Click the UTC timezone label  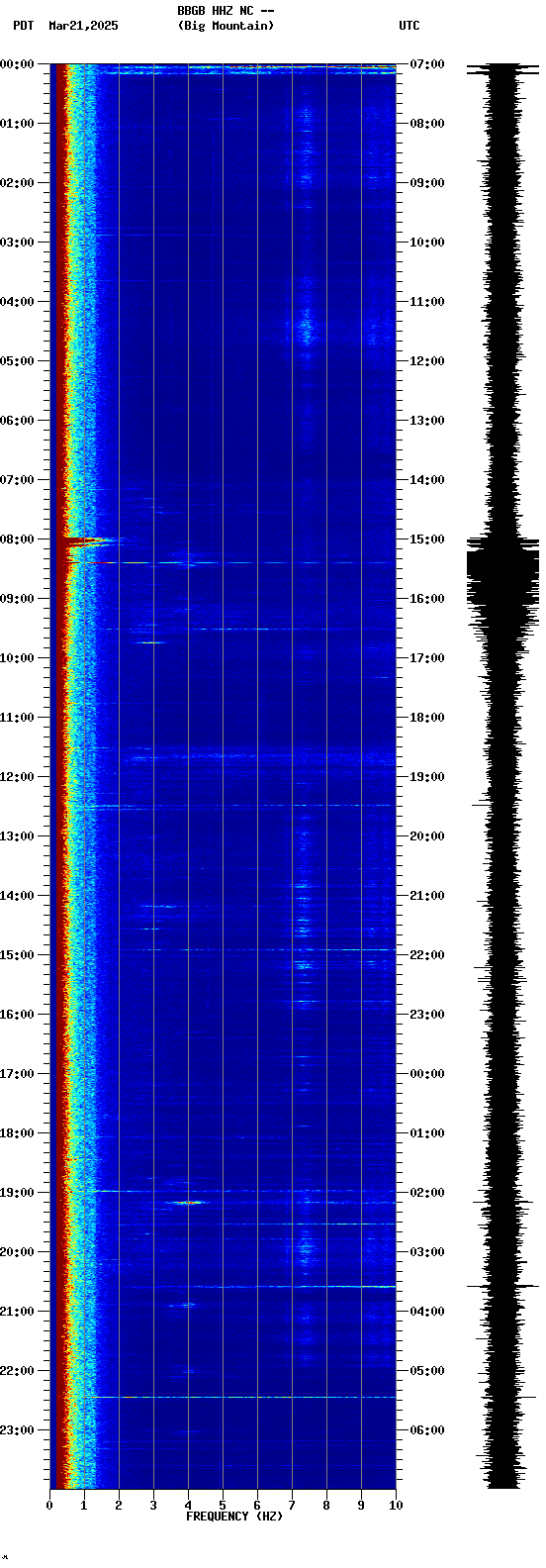pos(409,26)
